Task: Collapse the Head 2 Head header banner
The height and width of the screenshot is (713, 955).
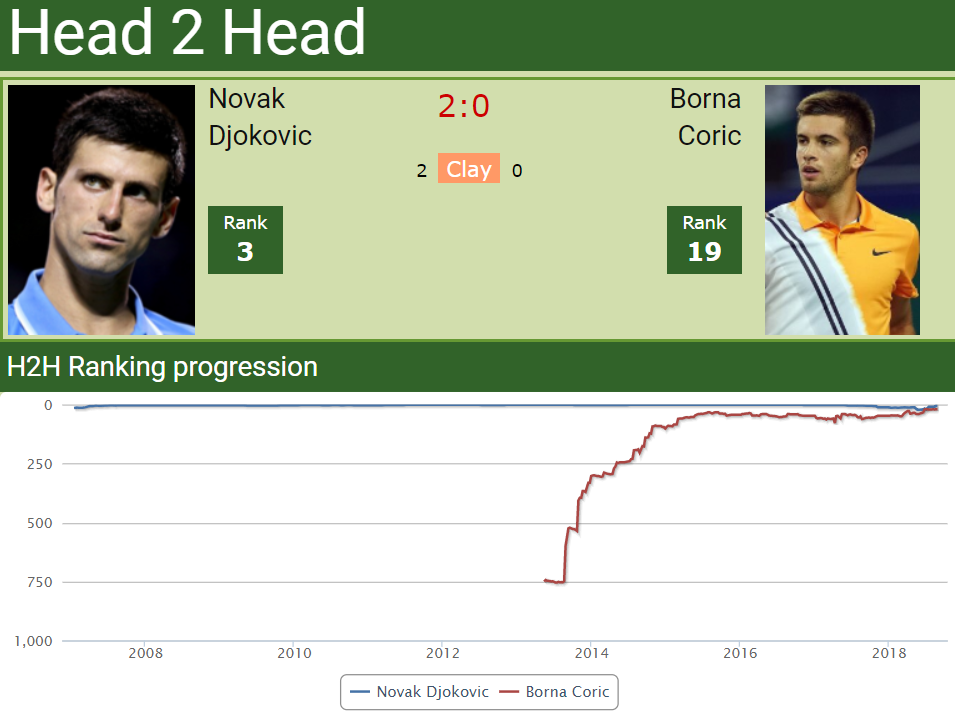Action: [187, 34]
